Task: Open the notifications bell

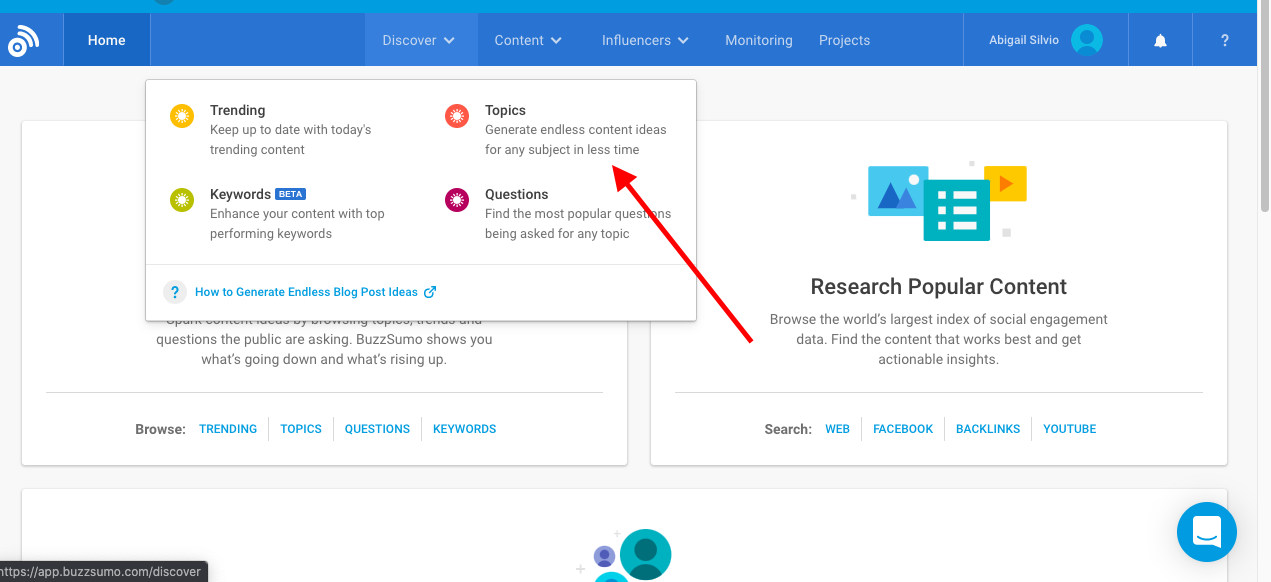Action: 1160,41
